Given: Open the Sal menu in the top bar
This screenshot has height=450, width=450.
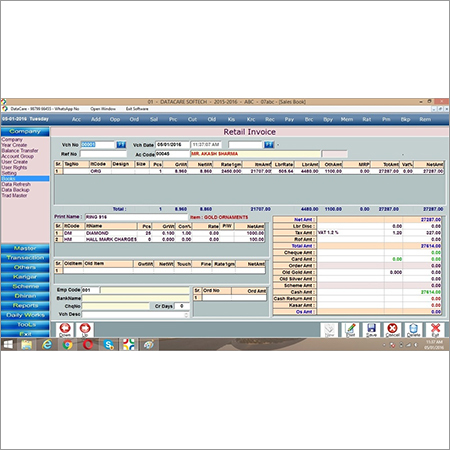Looking at the screenshot, I should click(154, 119).
